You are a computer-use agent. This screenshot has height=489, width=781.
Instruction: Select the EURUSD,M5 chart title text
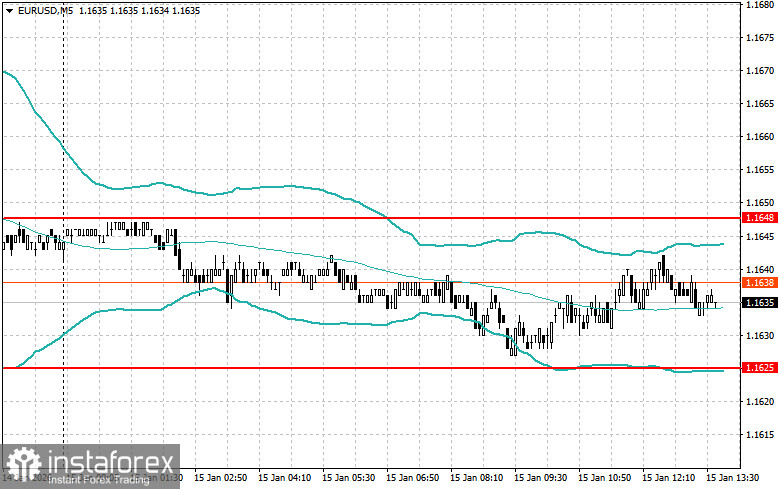click(x=45, y=10)
